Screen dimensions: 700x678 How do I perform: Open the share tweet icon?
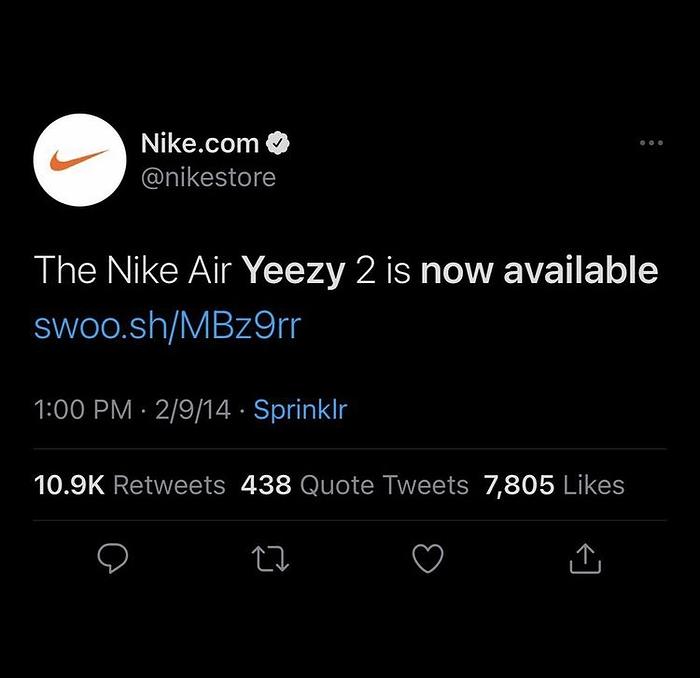pos(585,558)
